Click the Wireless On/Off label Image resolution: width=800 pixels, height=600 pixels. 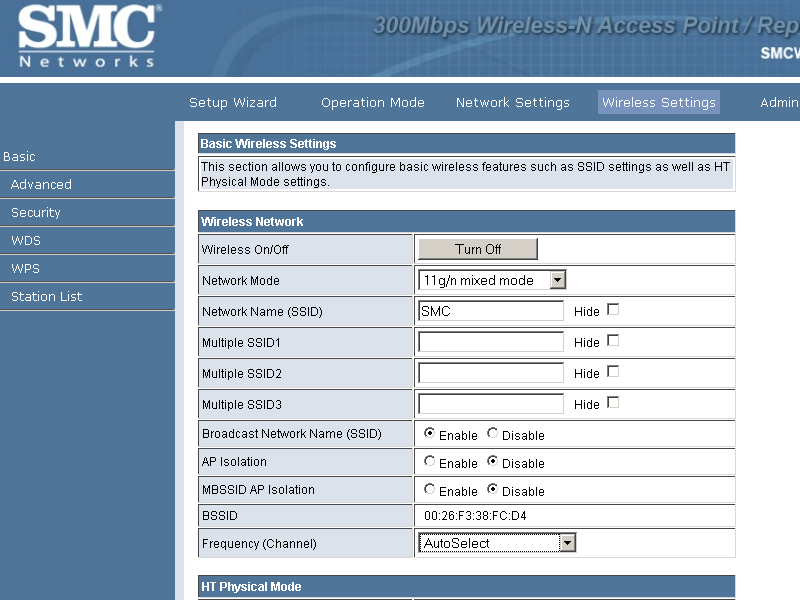pos(245,249)
